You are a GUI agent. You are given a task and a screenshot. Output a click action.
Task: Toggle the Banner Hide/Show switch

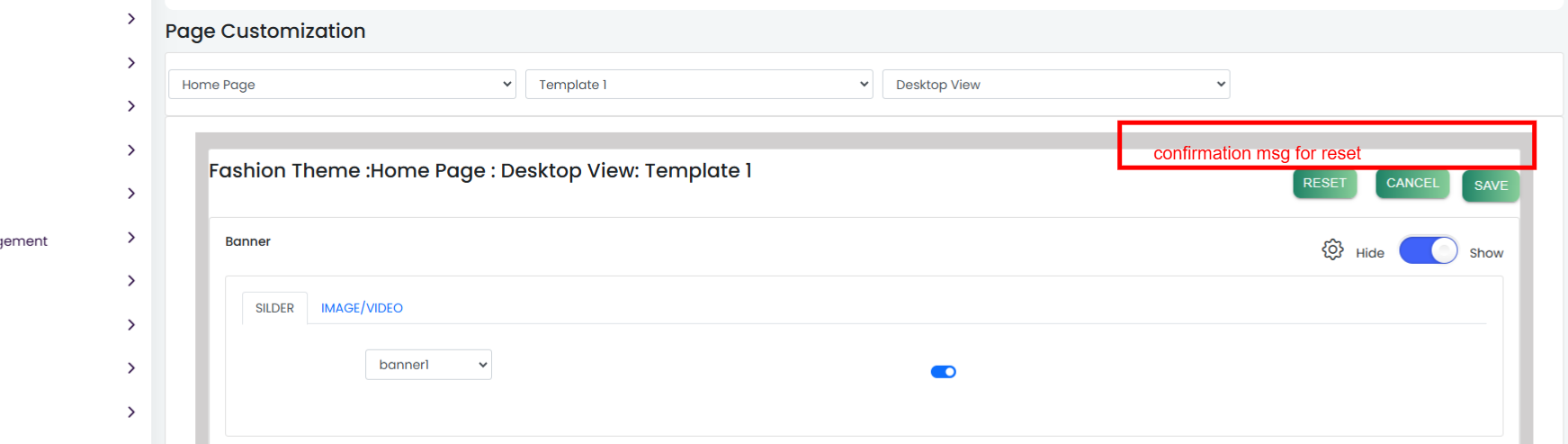(x=1428, y=250)
